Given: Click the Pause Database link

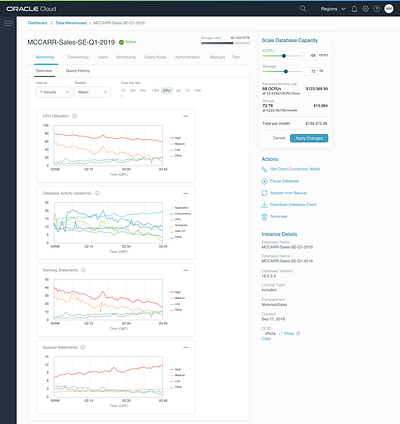Looking at the screenshot, I should [284, 181].
